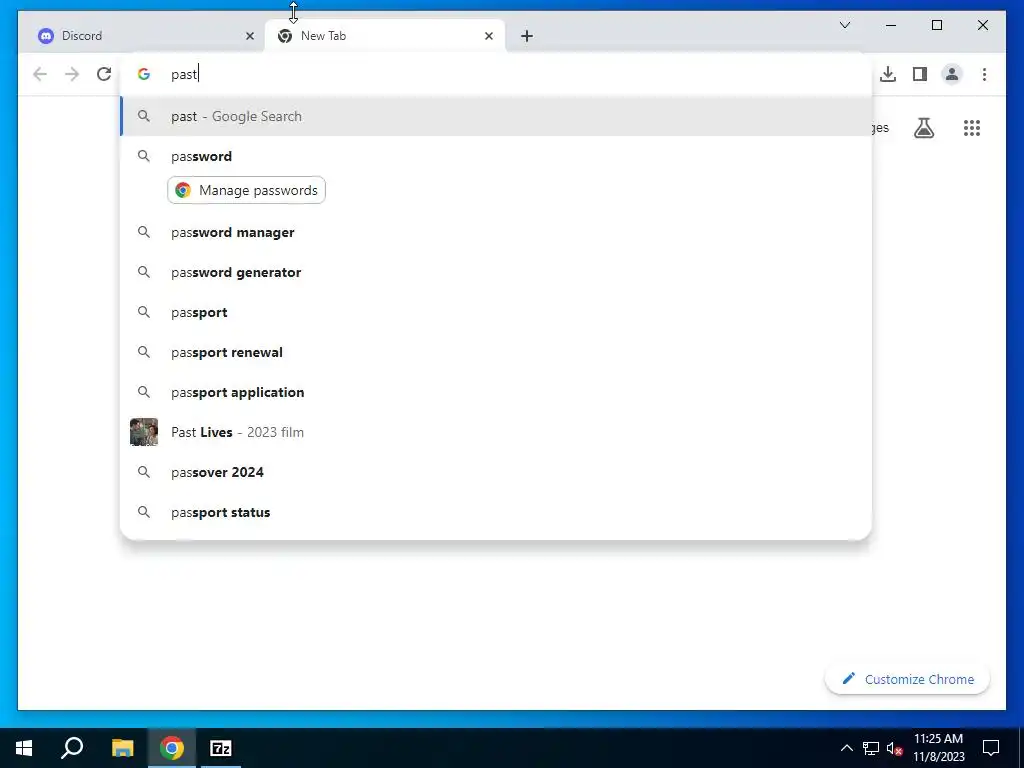Open the Windows notification center
The image size is (1024, 768).
coord(991,748)
